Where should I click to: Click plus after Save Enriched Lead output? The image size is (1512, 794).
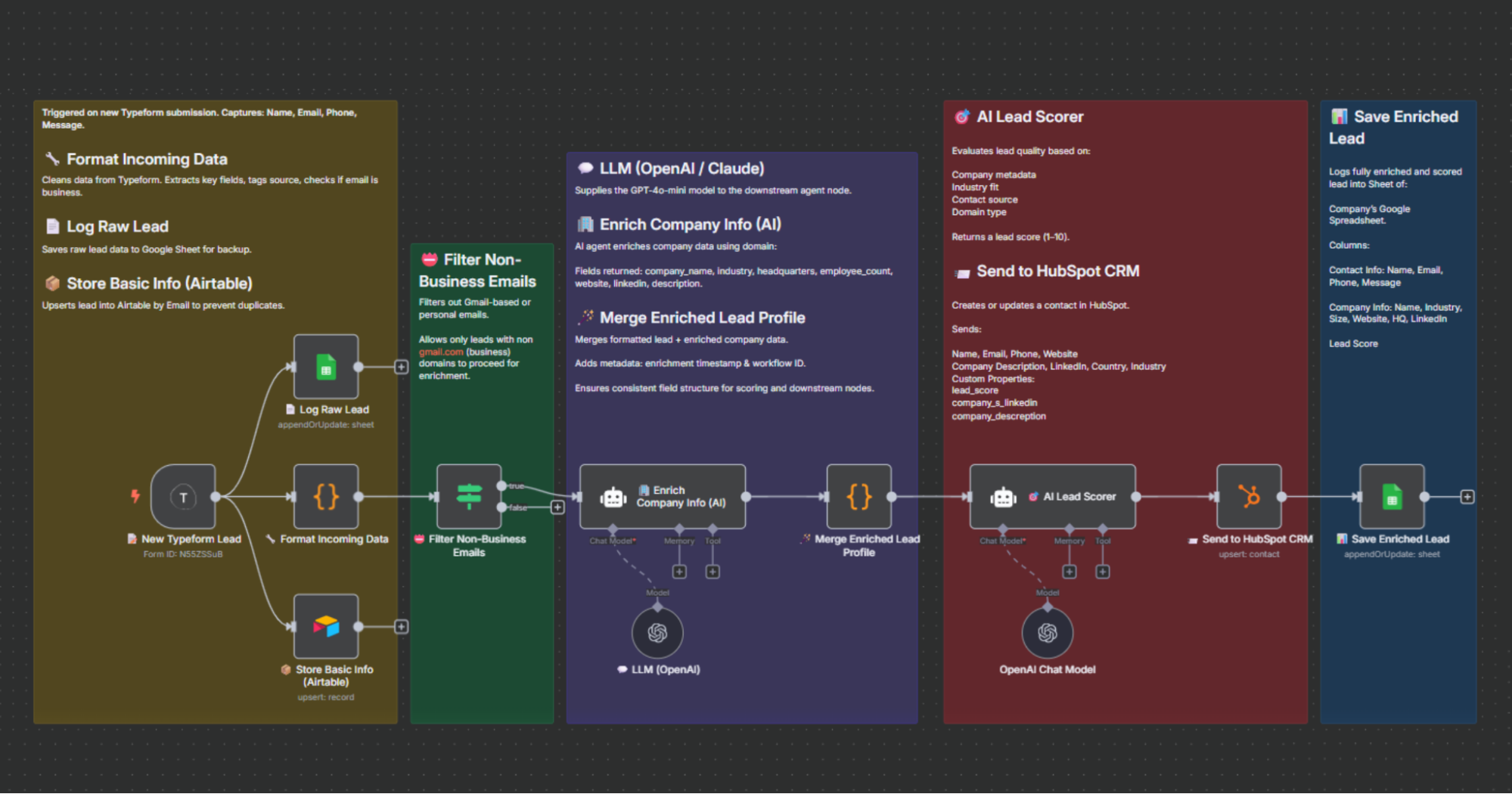(x=1467, y=497)
